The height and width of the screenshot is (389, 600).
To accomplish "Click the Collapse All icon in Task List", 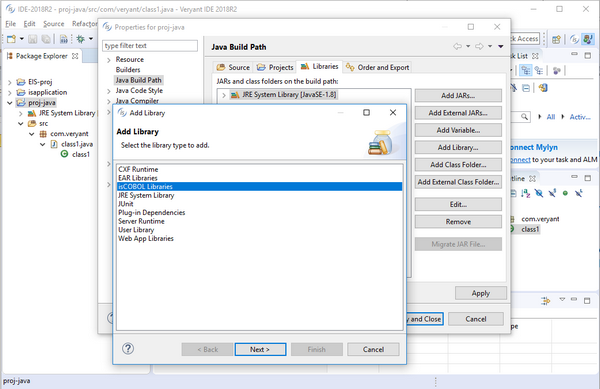I will [526, 88].
